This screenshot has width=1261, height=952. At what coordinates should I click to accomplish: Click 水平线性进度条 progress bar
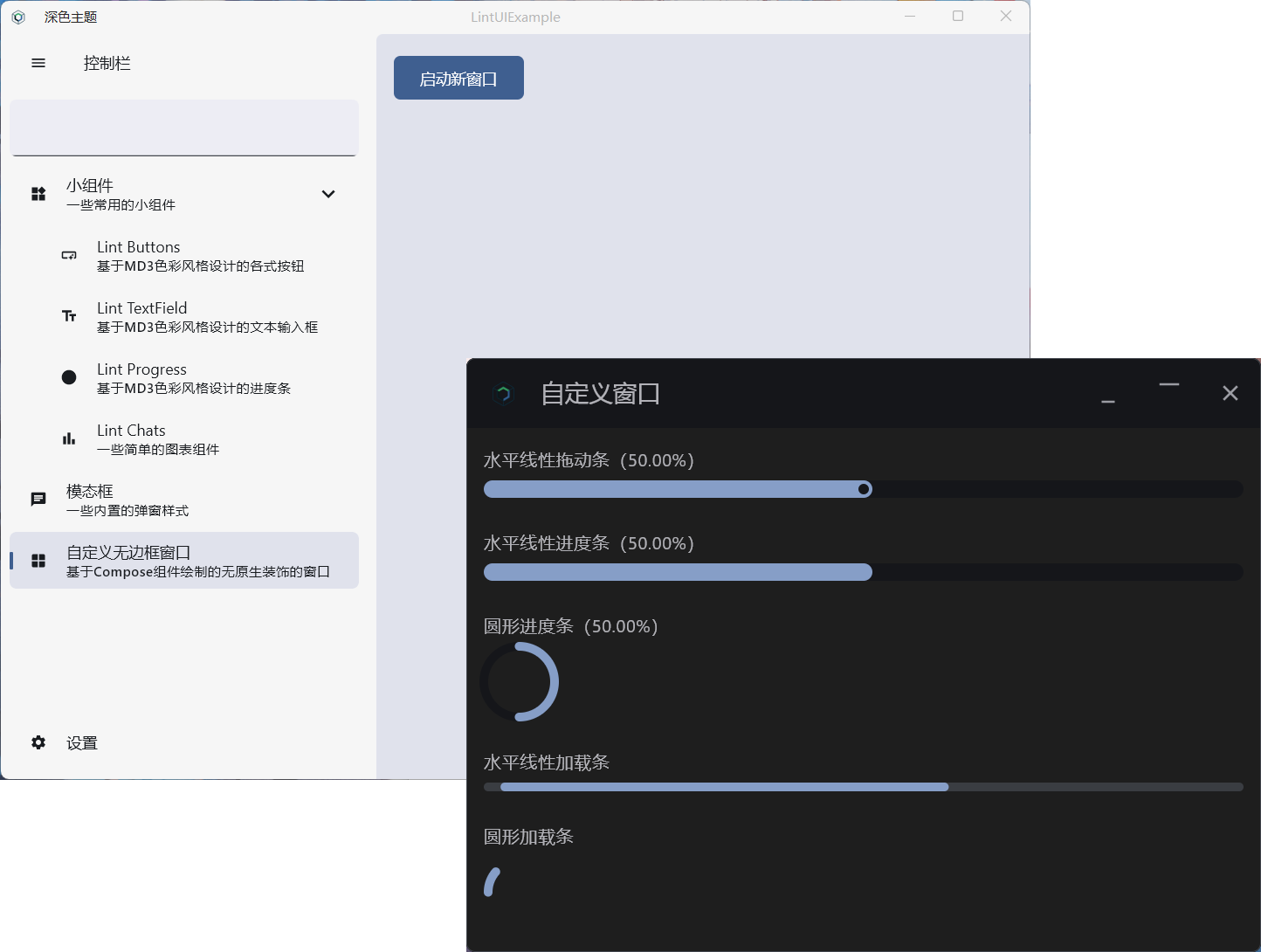coord(864,572)
